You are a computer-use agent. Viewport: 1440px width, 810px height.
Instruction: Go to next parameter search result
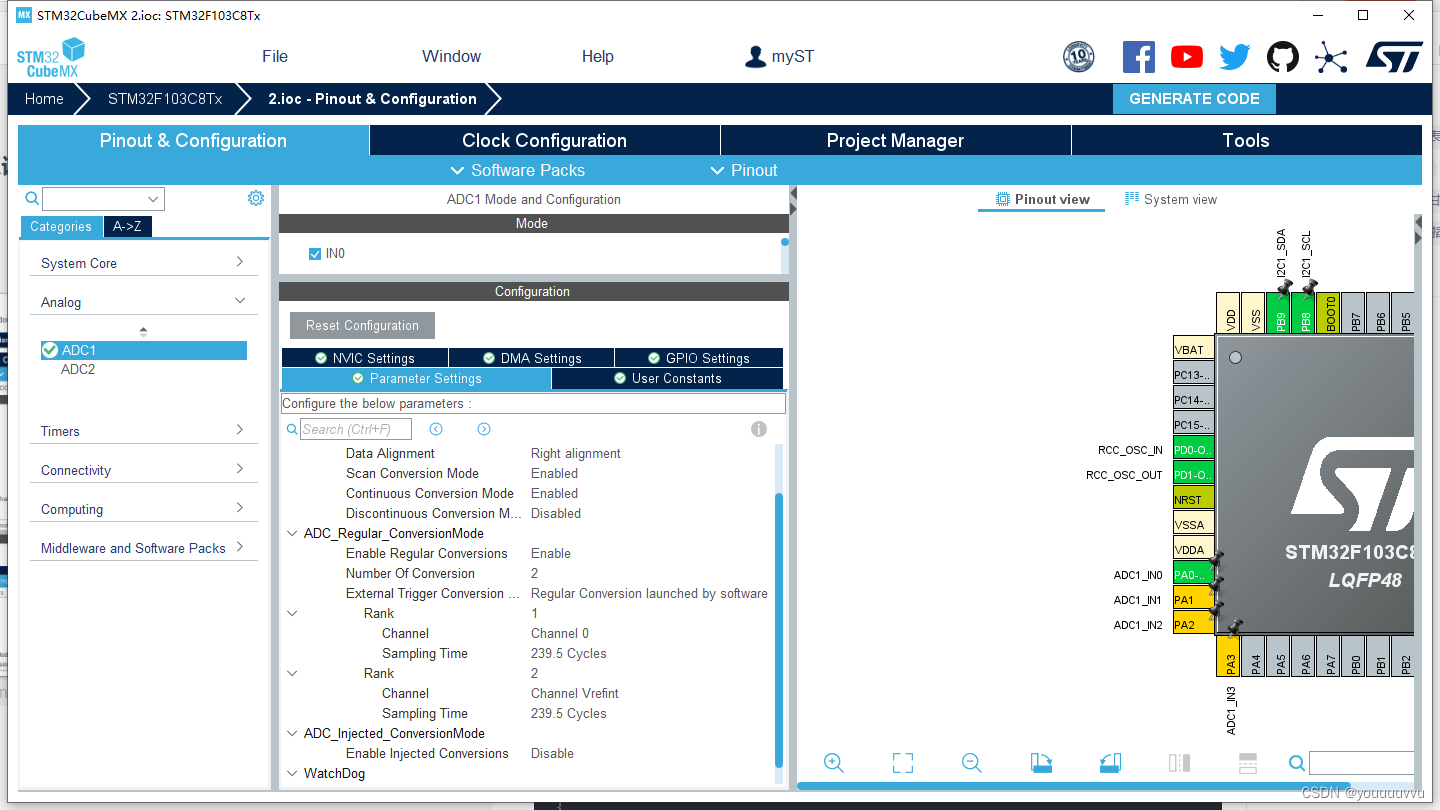tap(484, 429)
